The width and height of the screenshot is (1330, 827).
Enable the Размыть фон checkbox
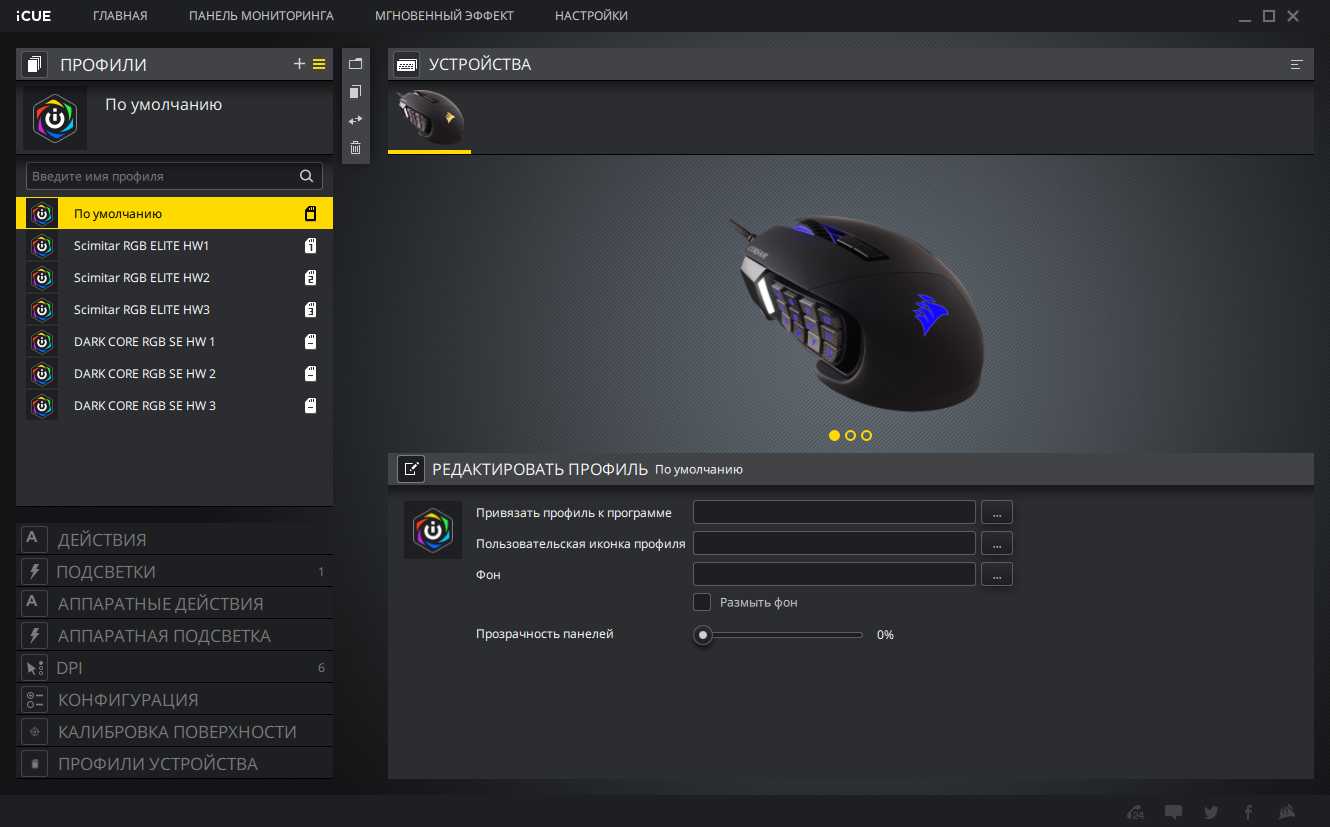[x=702, y=602]
